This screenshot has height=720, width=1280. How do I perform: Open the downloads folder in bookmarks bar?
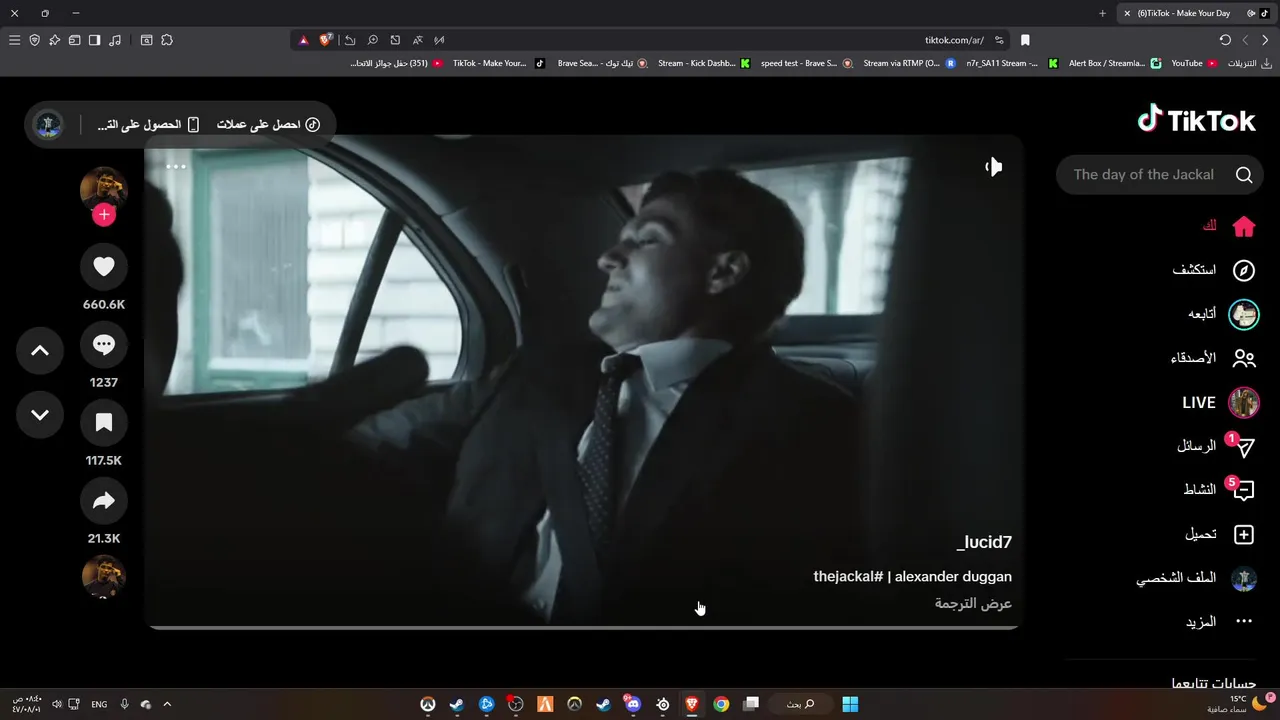coord(1249,63)
